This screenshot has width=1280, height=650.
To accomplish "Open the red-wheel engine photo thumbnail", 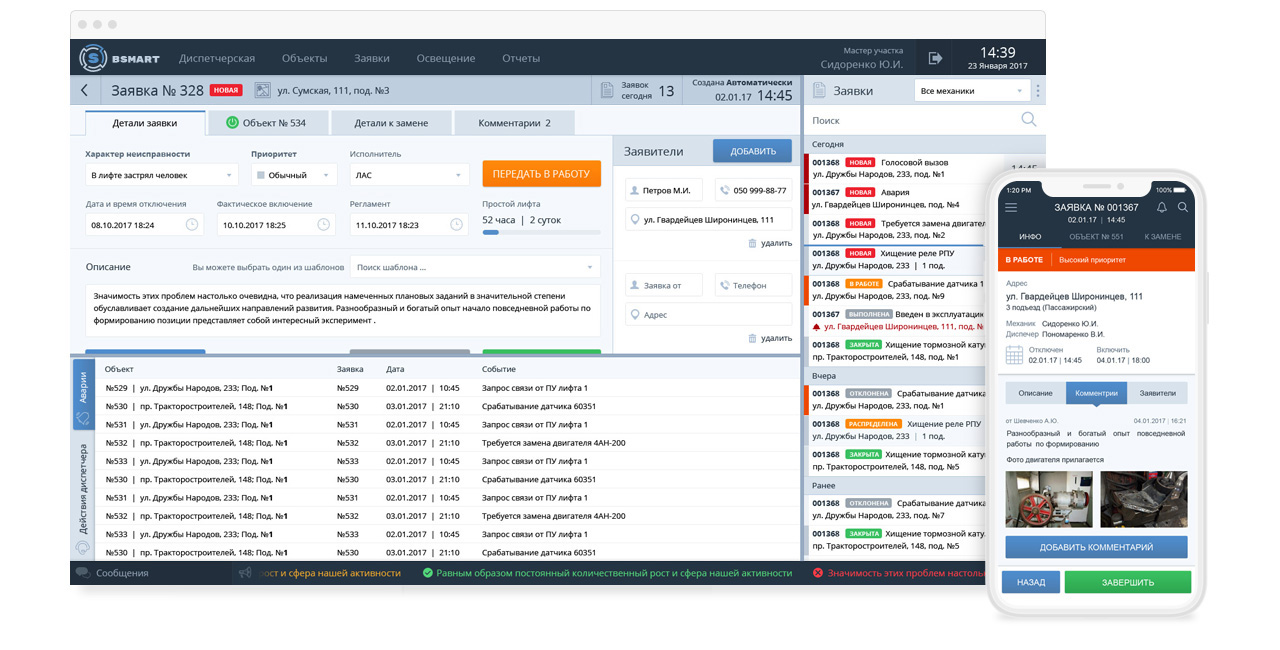I will (1047, 499).
